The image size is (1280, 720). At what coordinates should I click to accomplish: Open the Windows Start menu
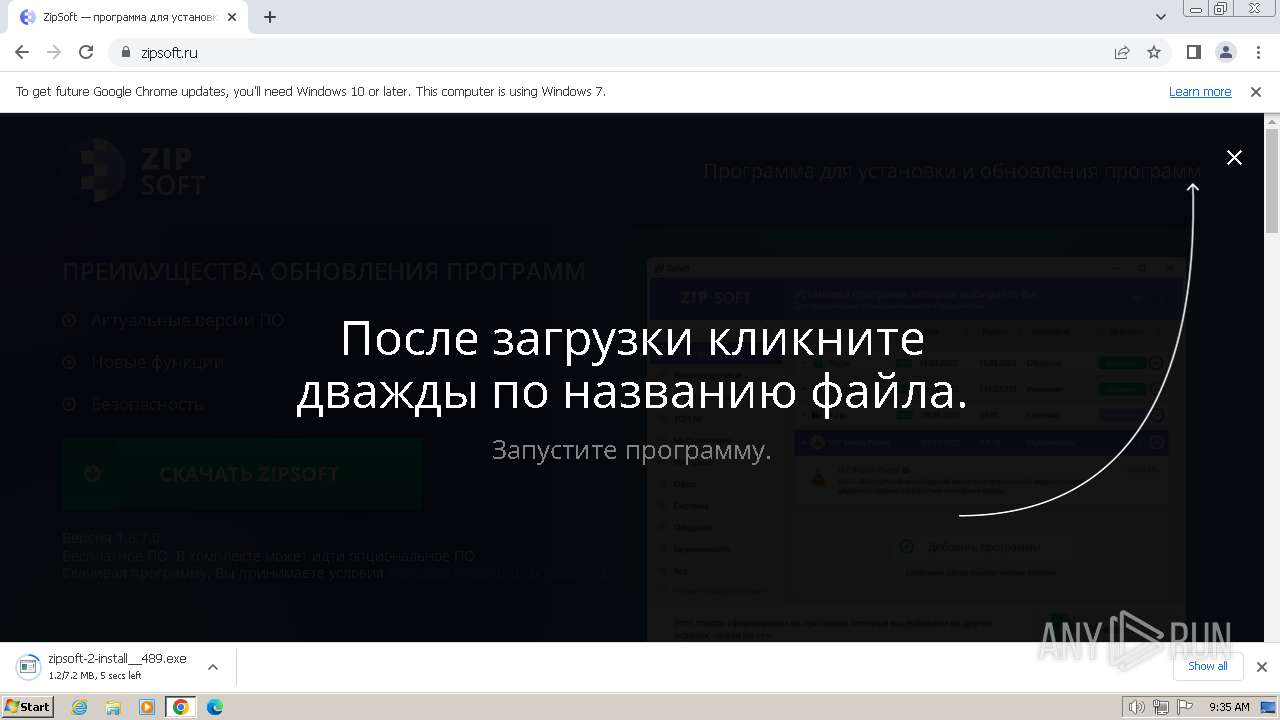(27, 706)
